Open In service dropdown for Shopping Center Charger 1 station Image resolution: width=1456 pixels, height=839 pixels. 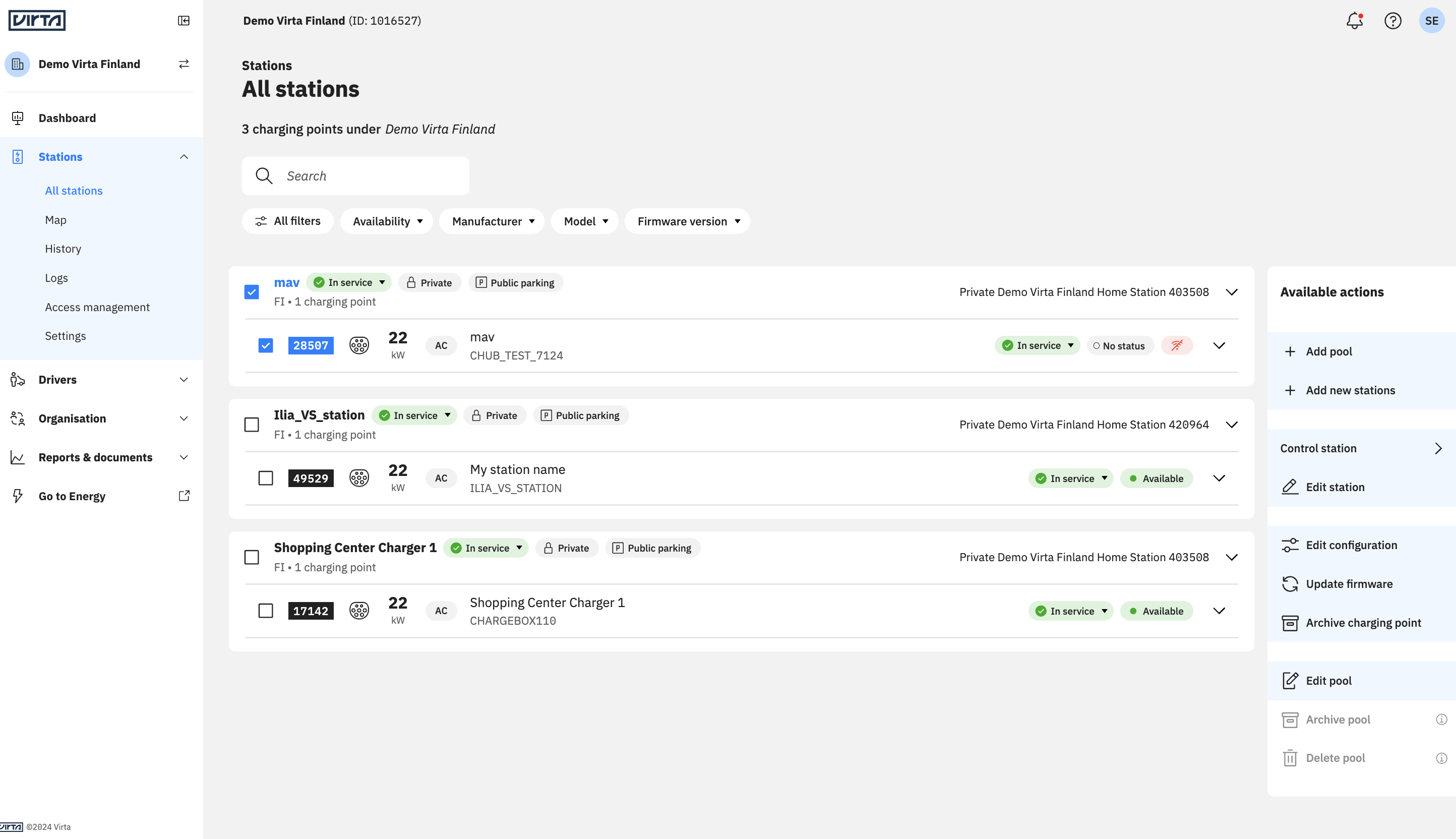pyautogui.click(x=486, y=548)
